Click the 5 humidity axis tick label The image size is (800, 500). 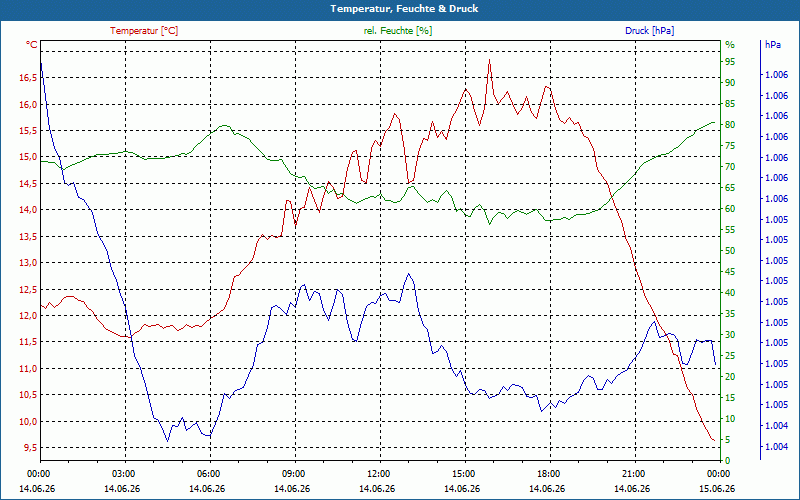click(728, 440)
